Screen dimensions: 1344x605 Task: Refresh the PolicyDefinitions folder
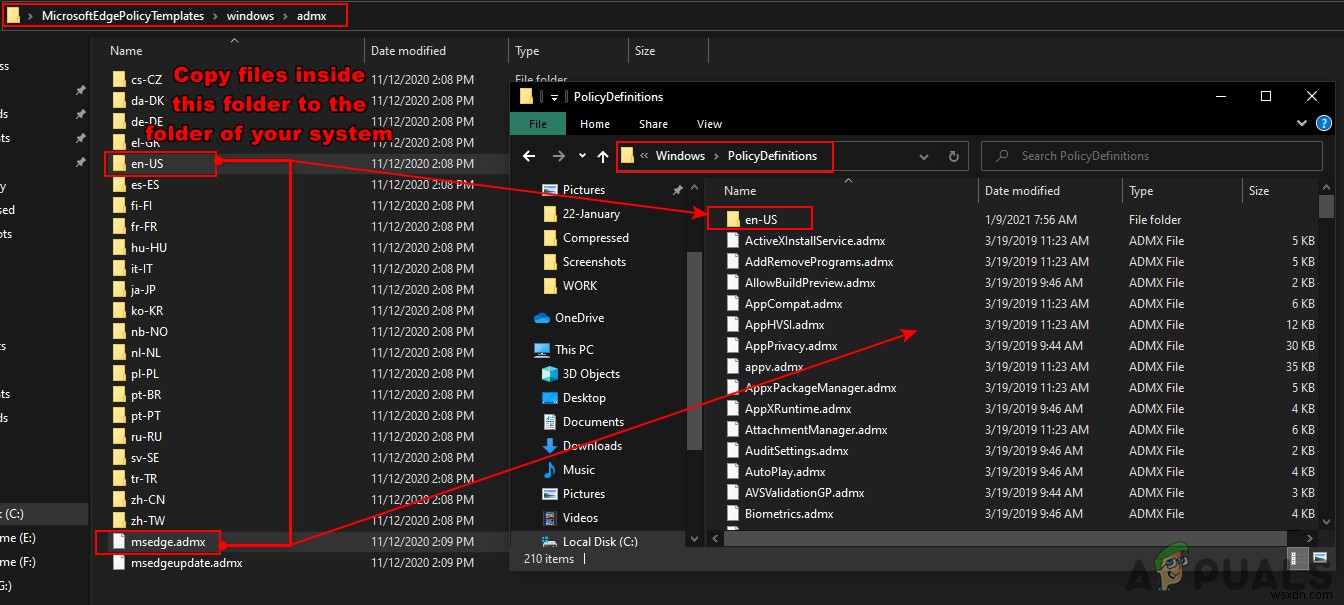point(953,156)
